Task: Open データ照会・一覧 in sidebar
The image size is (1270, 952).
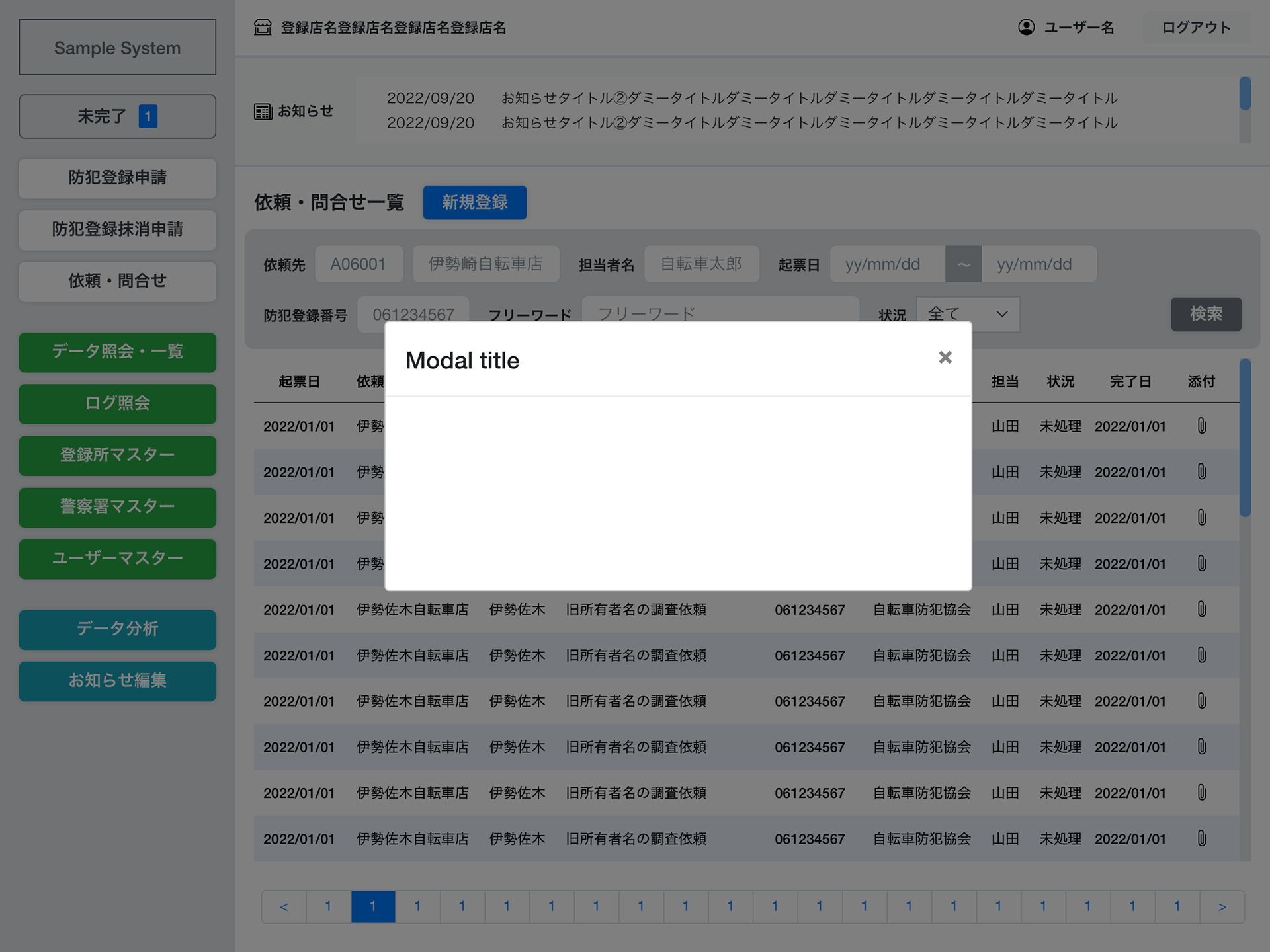Action: click(x=117, y=352)
